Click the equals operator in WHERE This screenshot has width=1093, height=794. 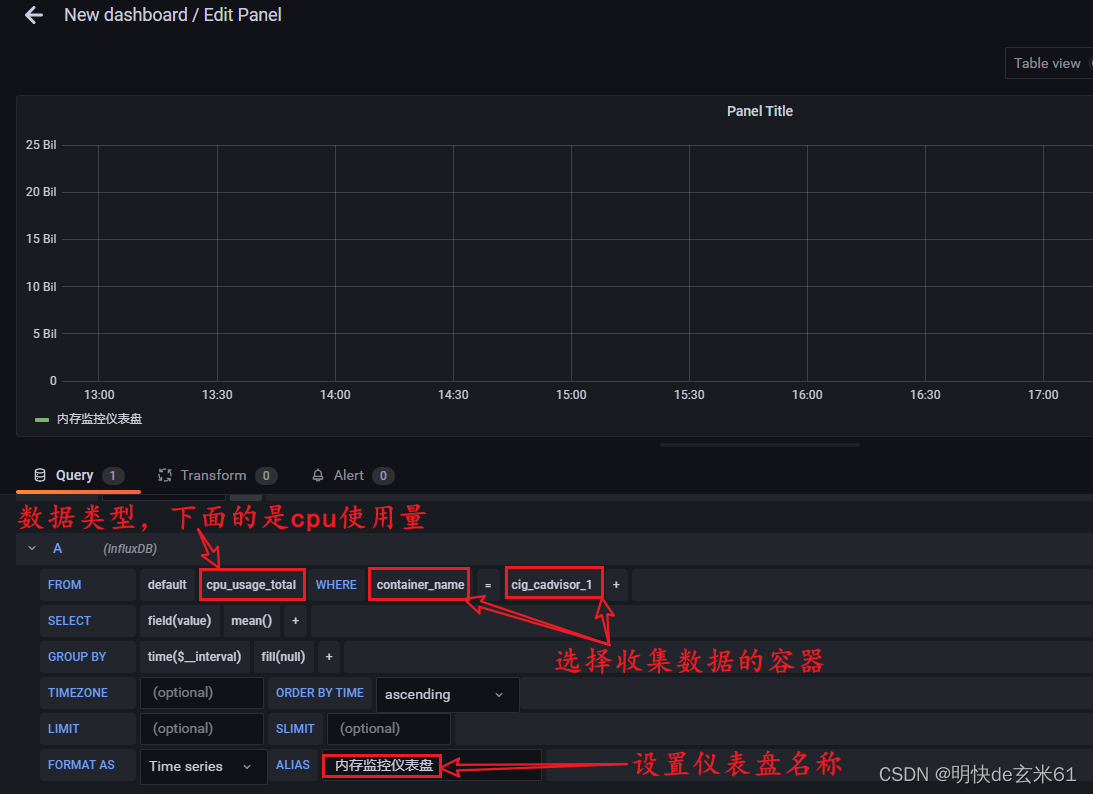tap(488, 585)
